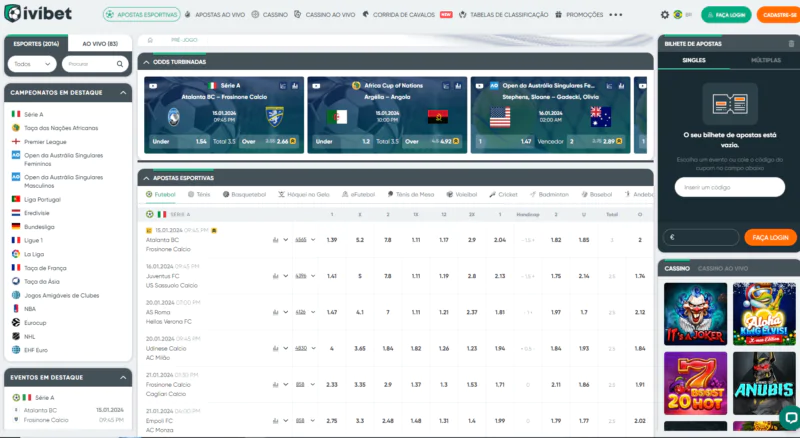Select Over 2.66 odds on Atalanta card
Screen dimensions: 800x438
[x=269, y=141]
